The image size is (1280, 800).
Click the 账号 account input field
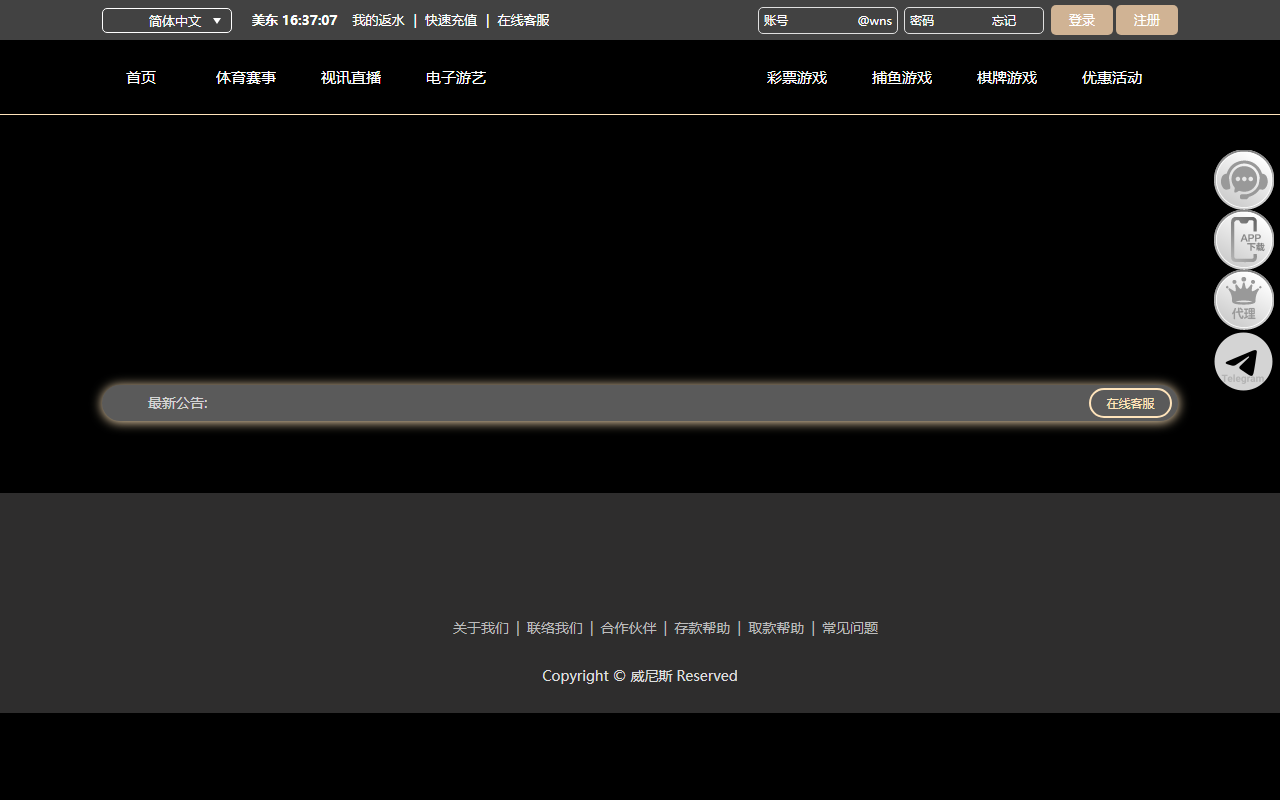click(828, 21)
